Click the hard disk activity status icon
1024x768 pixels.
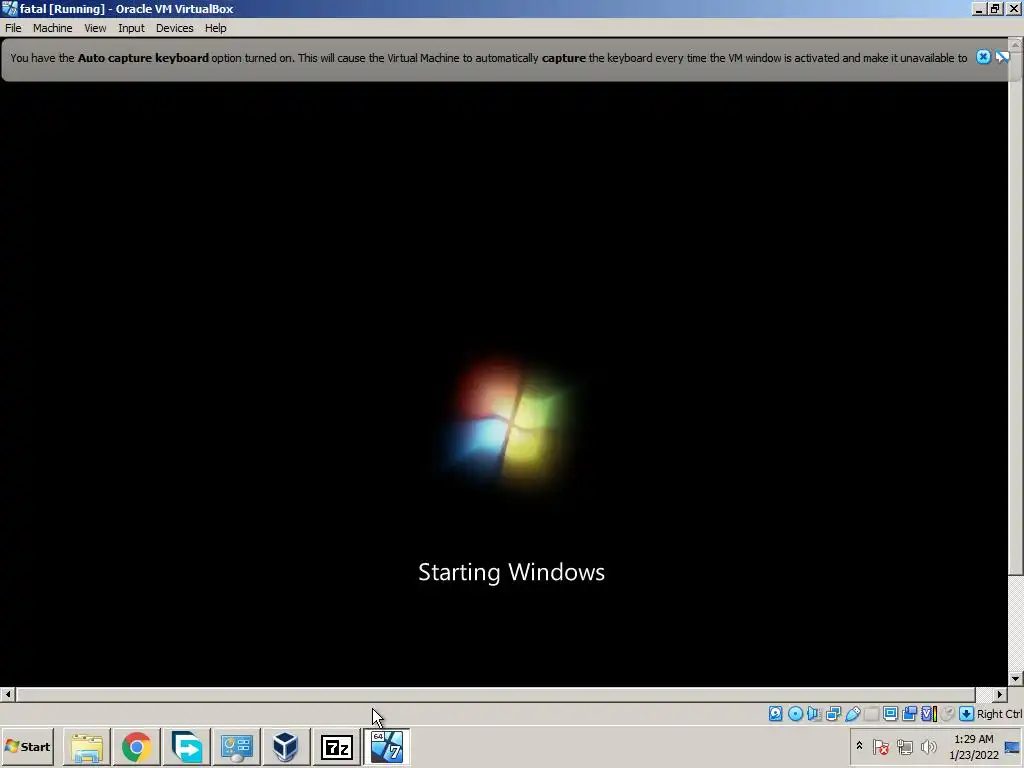pos(775,714)
